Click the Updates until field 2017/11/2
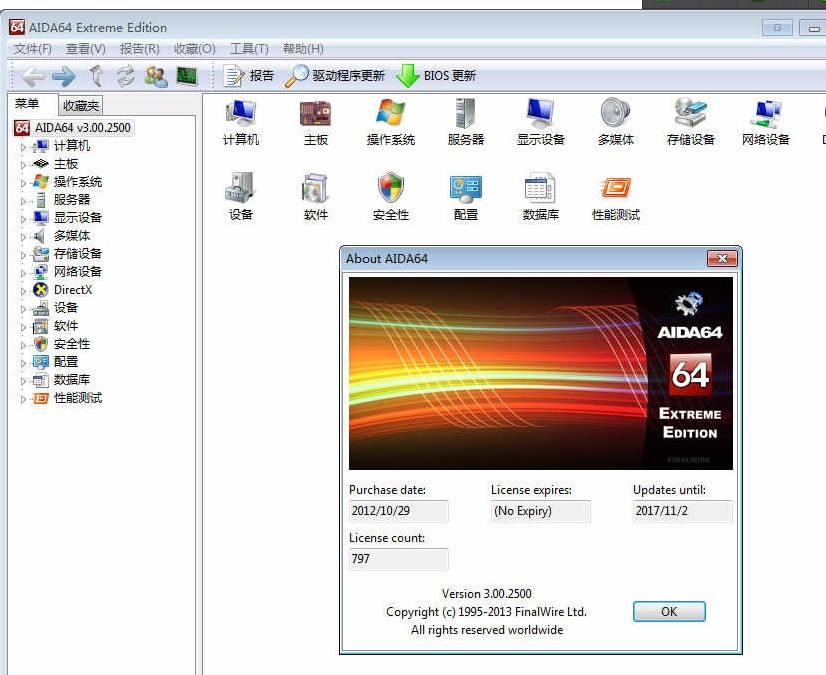 (x=682, y=511)
